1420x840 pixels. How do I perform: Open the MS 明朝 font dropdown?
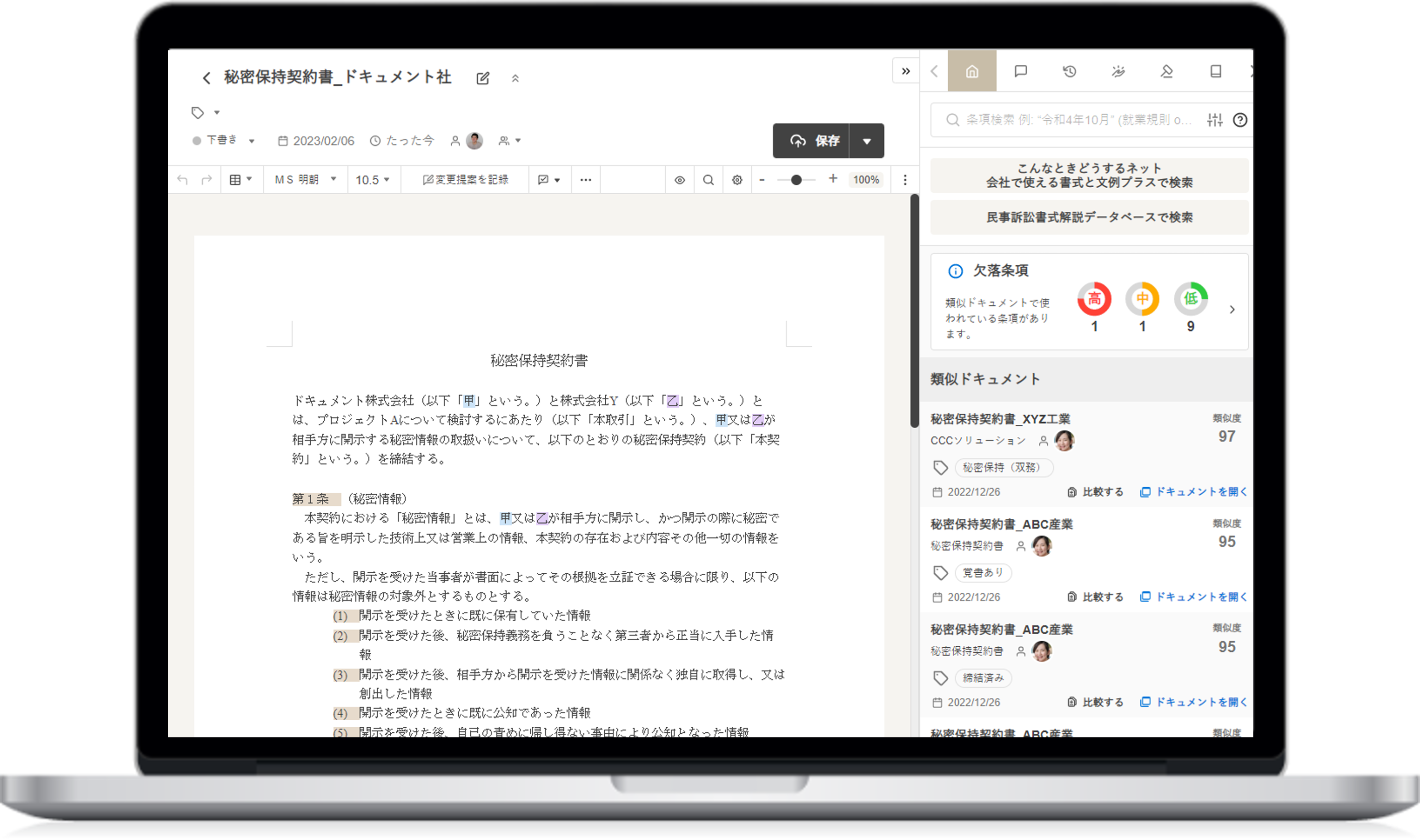(305, 180)
